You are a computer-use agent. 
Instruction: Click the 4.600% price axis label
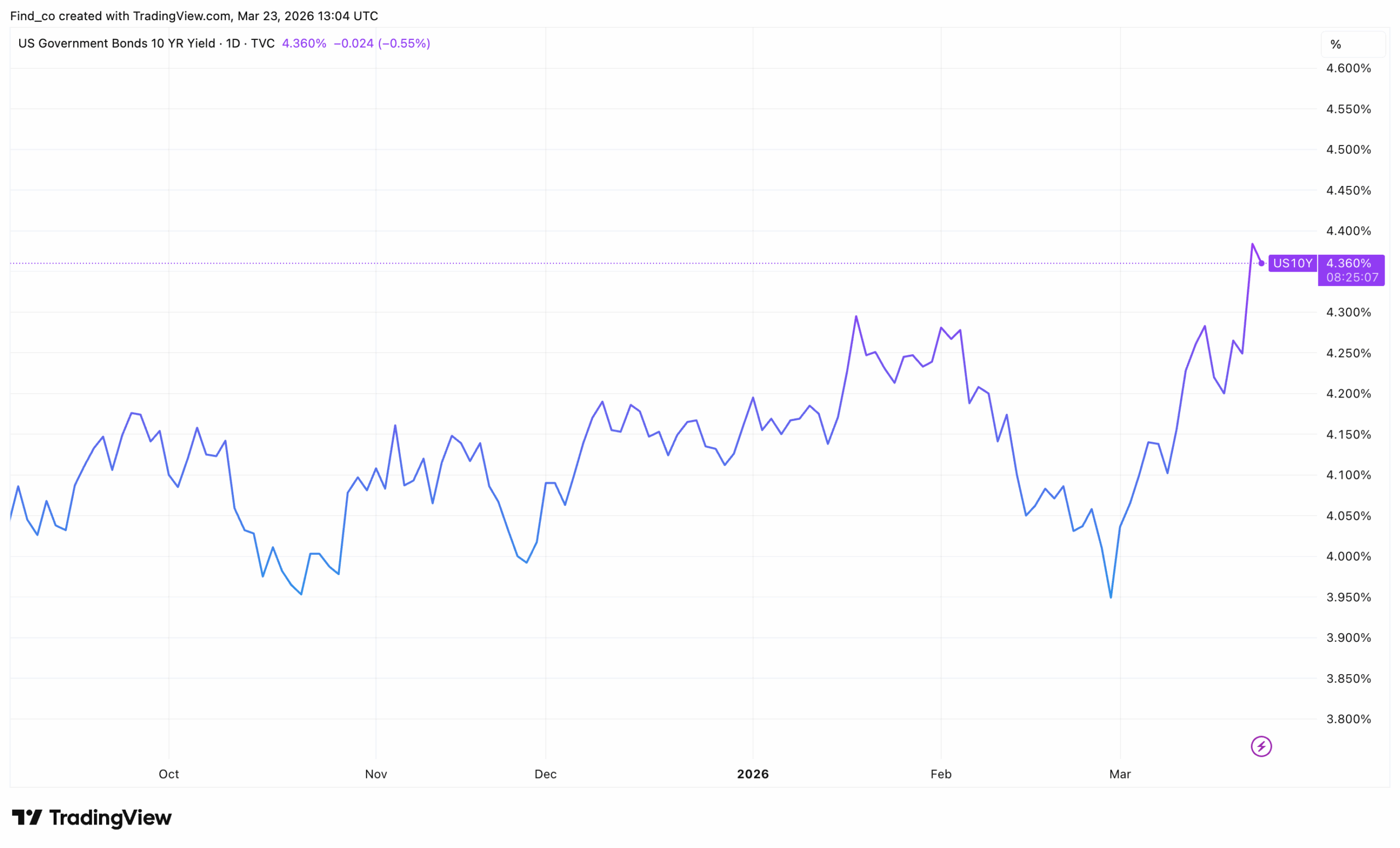point(1348,68)
